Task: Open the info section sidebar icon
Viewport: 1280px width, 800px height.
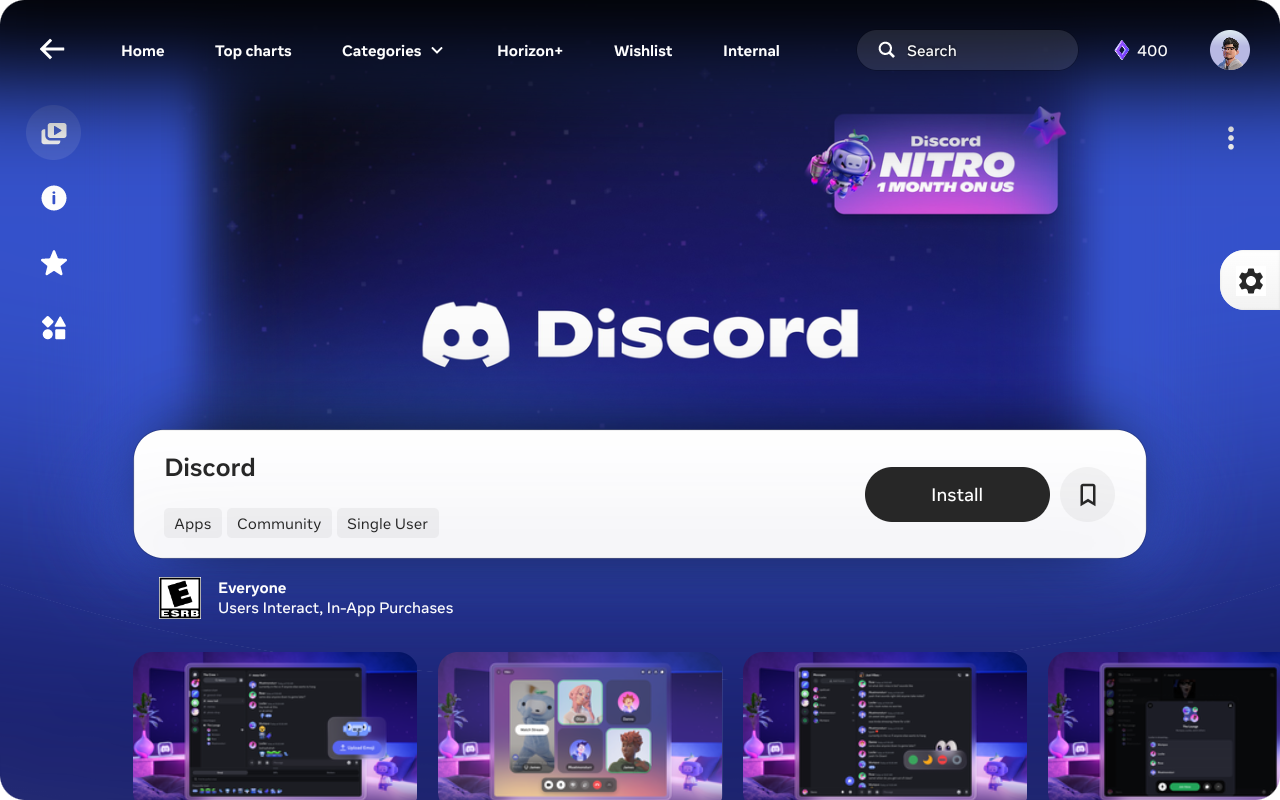Action: click(53, 198)
